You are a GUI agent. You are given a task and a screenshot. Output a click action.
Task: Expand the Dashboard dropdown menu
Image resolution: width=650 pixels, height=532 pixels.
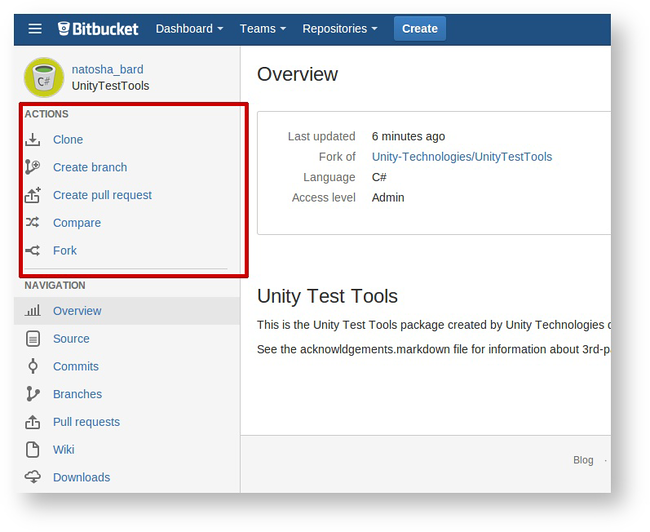189,29
